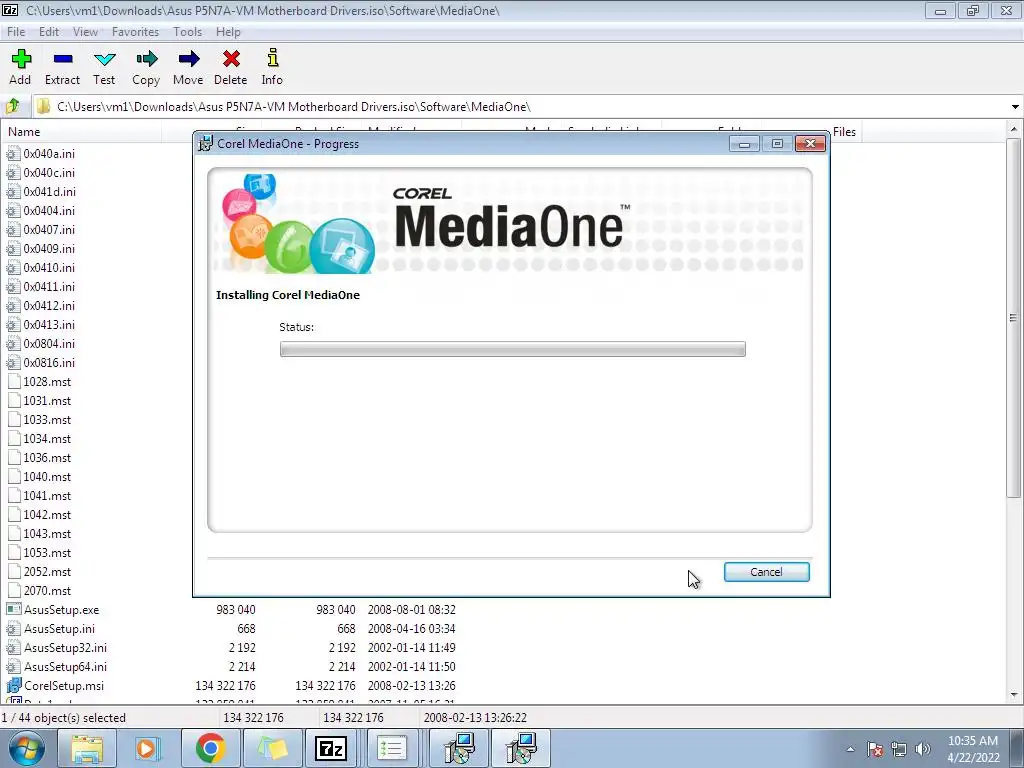Click the Copy toolbar icon

tap(146, 59)
